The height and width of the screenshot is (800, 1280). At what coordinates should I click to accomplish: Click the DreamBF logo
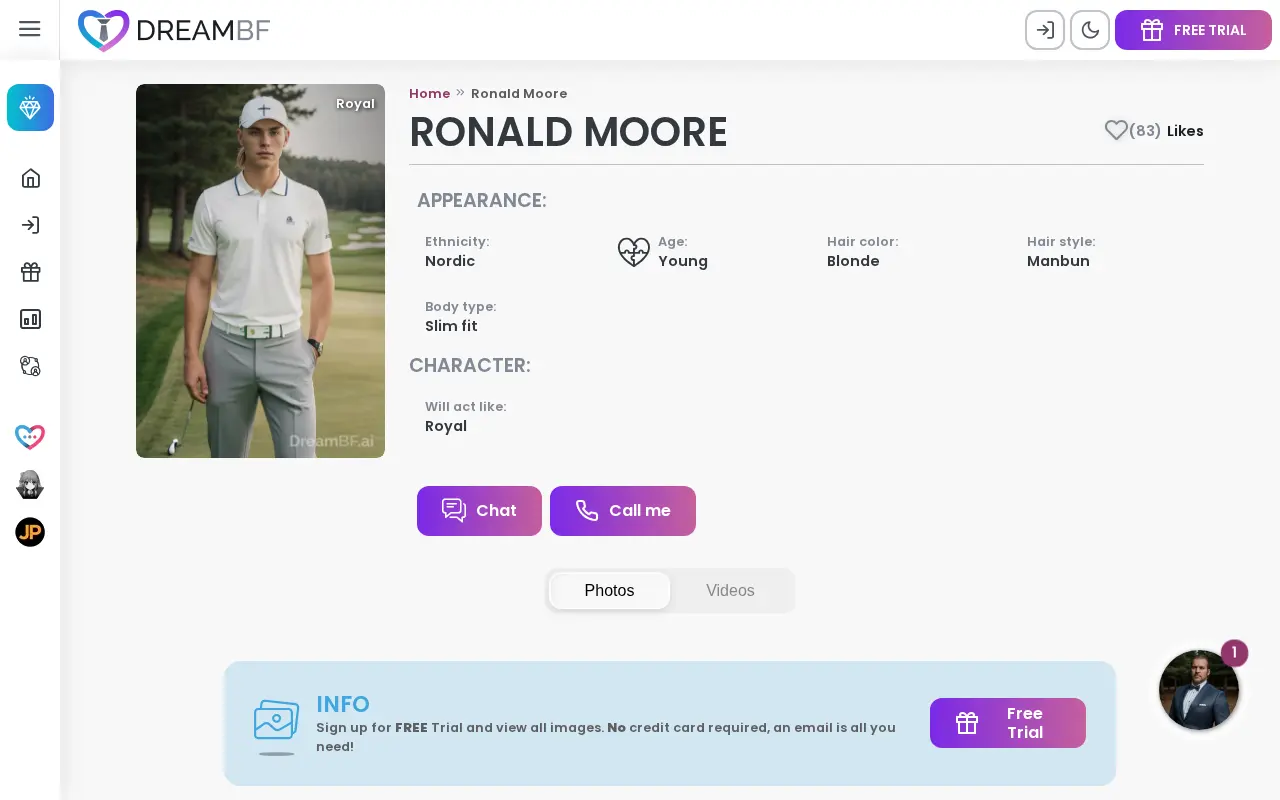174,30
